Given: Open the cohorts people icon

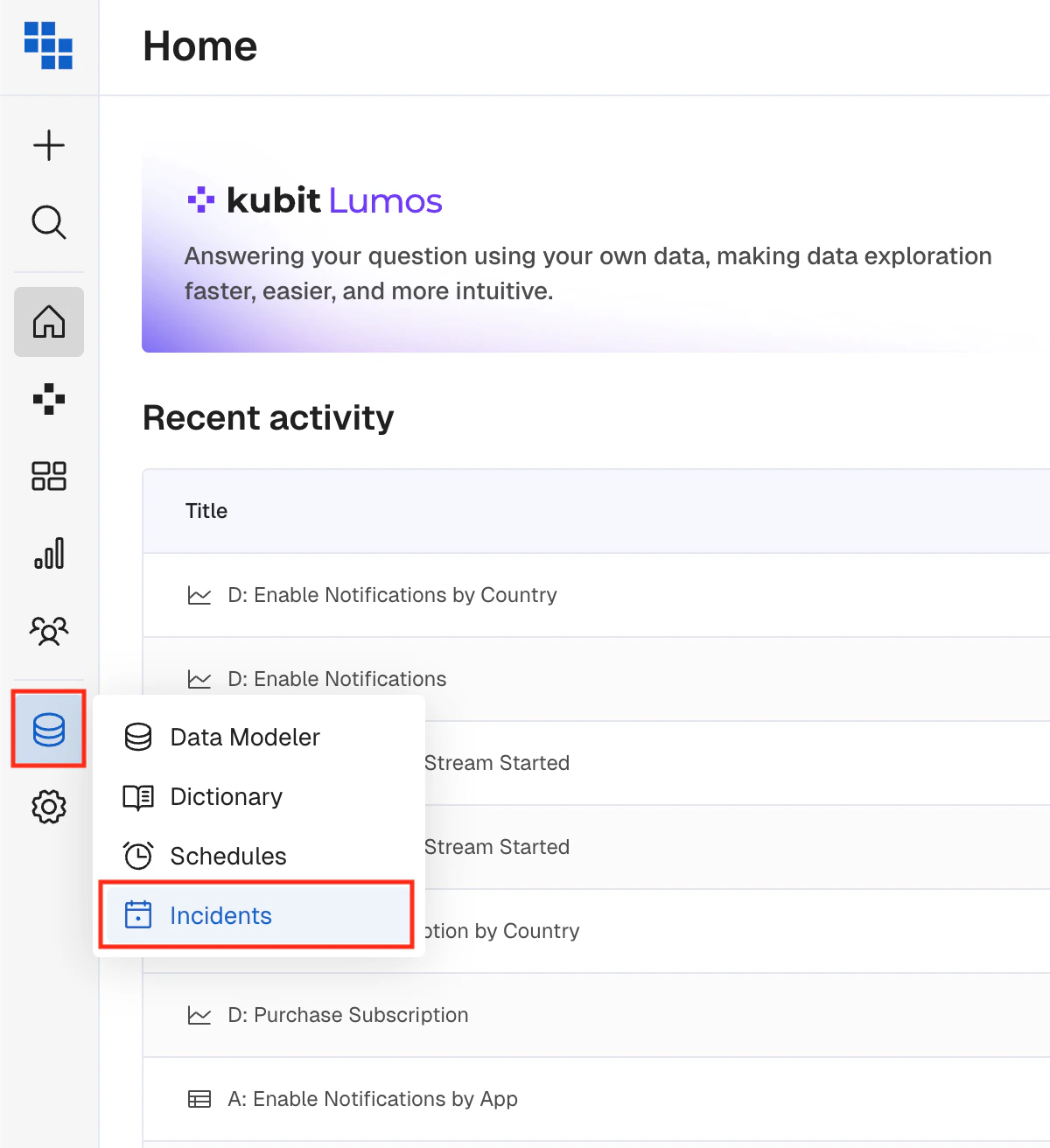Looking at the screenshot, I should [x=49, y=630].
